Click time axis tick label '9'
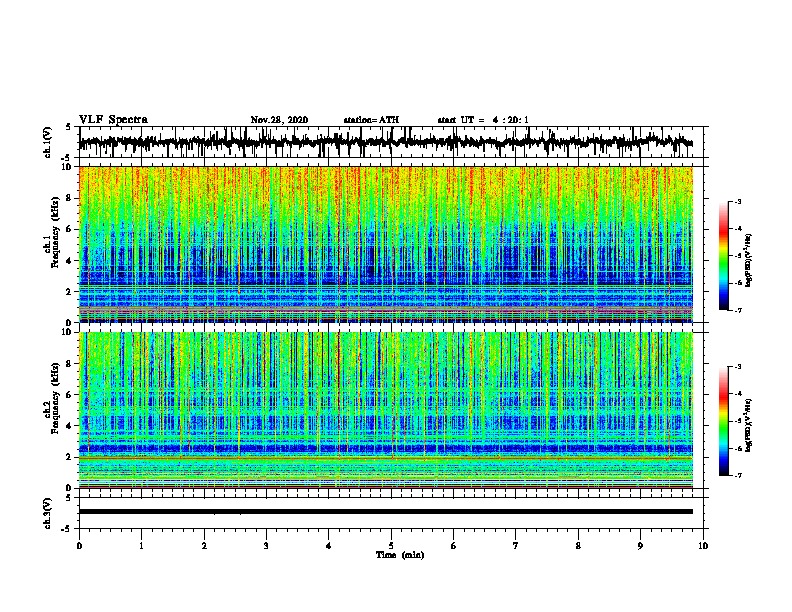Image resolution: width=792 pixels, height=612 pixels. click(640, 546)
